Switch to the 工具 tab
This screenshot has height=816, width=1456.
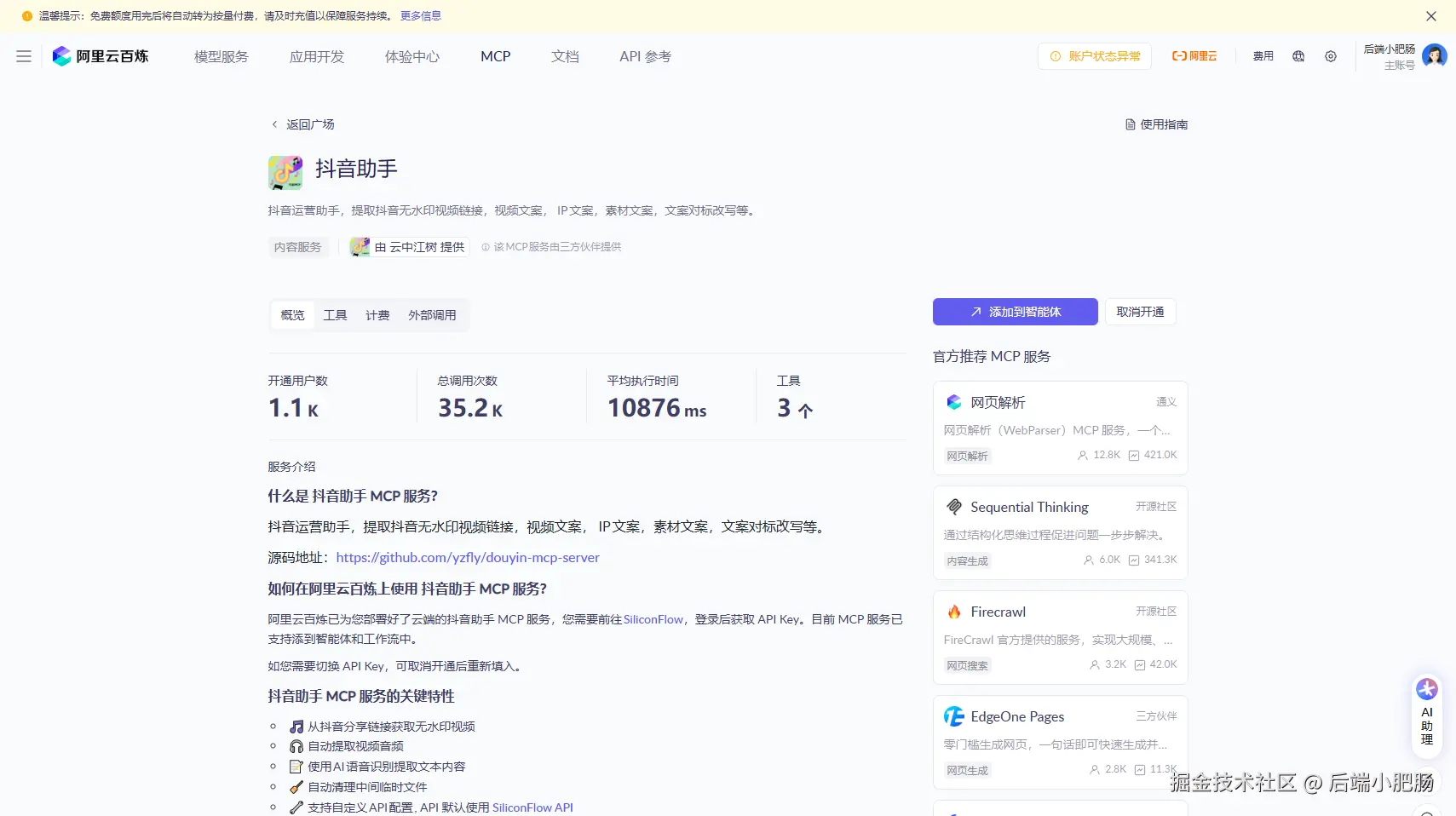(336, 315)
